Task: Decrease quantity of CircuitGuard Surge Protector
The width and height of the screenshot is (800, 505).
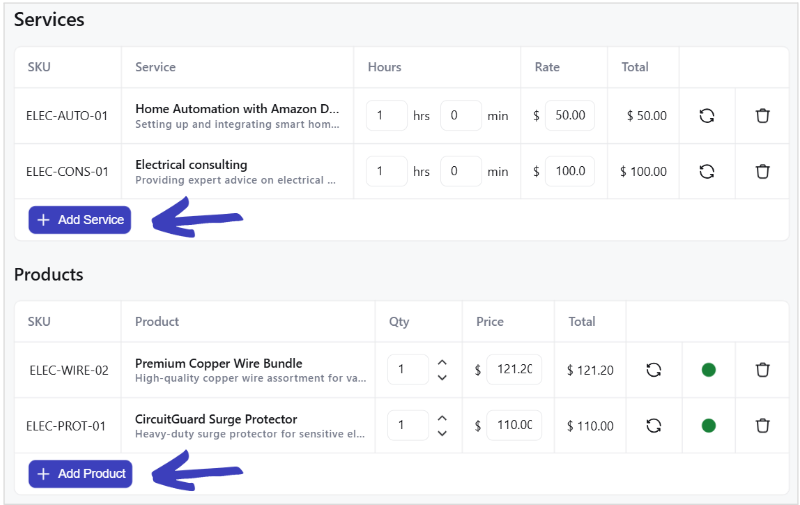Action: [x=442, y=433]
